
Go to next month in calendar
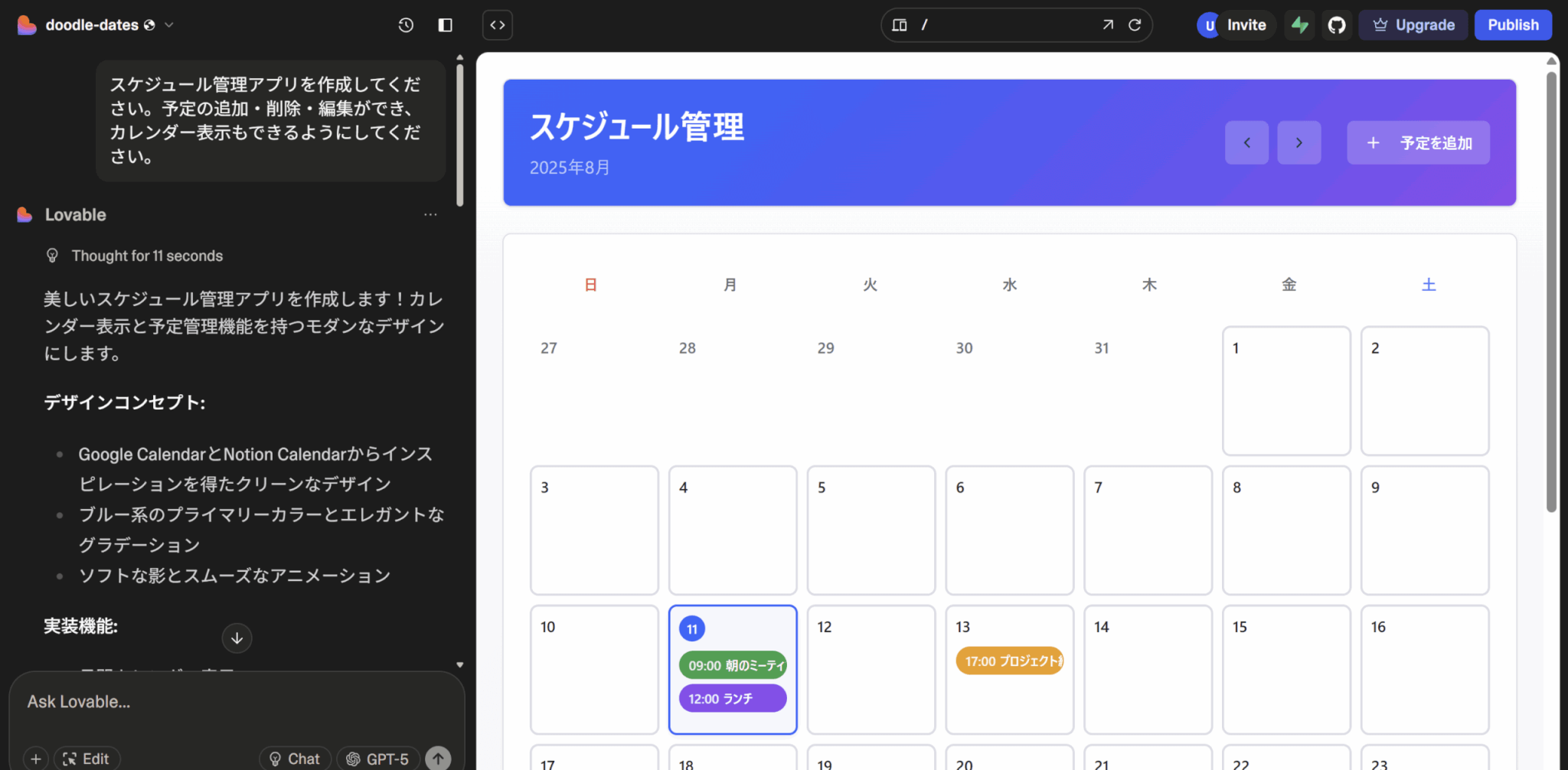(x=1299, y=142)
